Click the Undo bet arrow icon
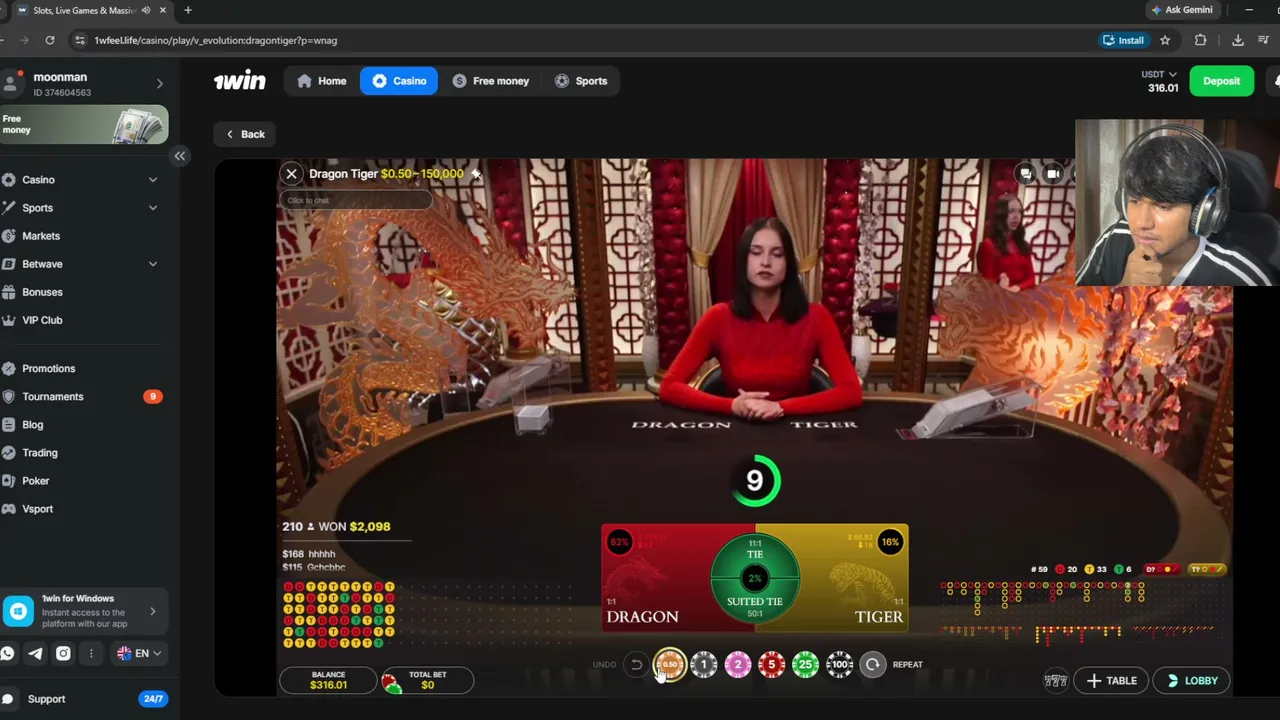The height and width of the screenshot is (720, 1280). tap(636, 665)
